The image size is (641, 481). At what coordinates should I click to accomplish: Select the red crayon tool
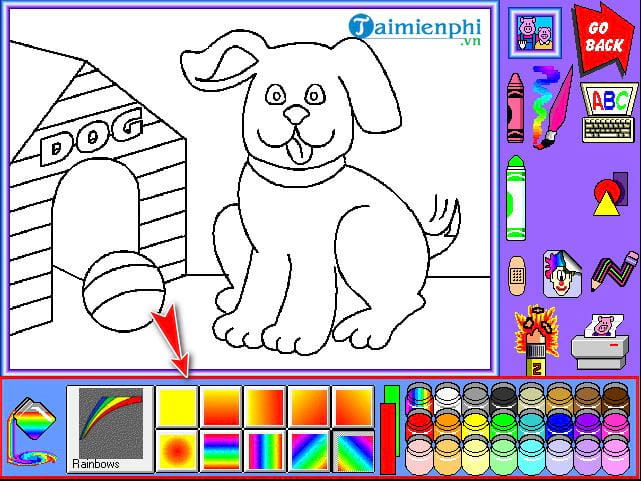coord(514,109)
